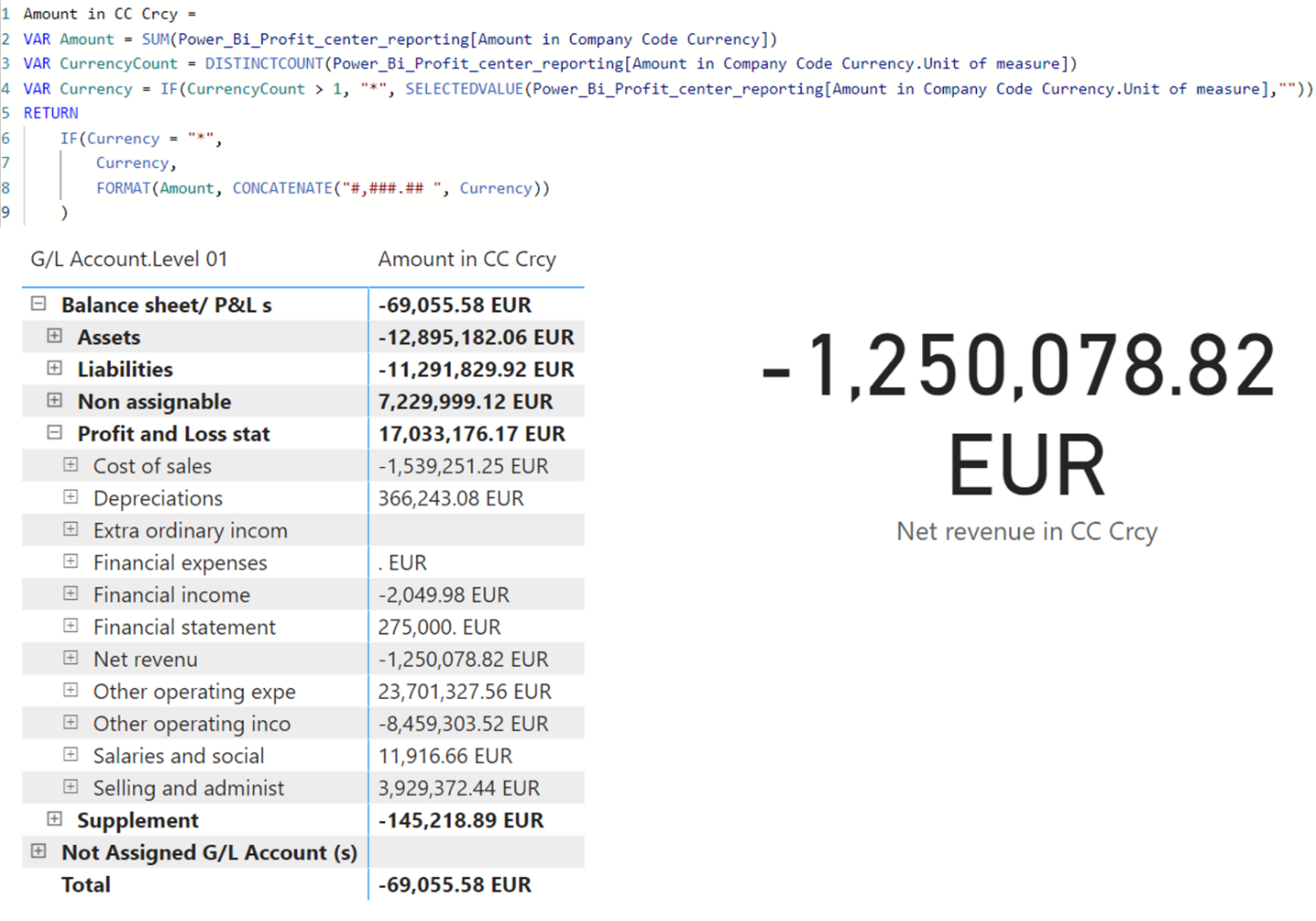Screen dimensions: 1316x921
Task: Collapse the Balance sheet/ P&L s row
Action: click(38, 303)
